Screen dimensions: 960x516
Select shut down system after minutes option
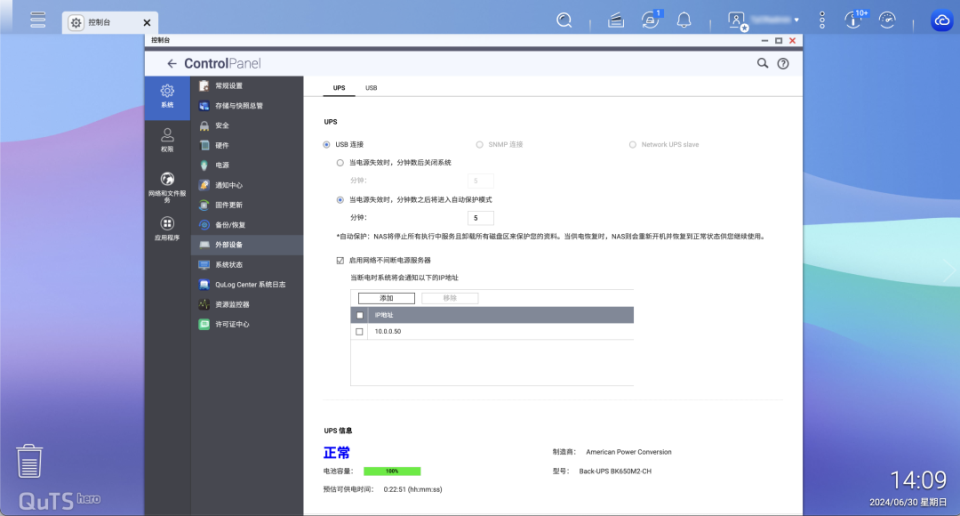click(x=340, y=163)
